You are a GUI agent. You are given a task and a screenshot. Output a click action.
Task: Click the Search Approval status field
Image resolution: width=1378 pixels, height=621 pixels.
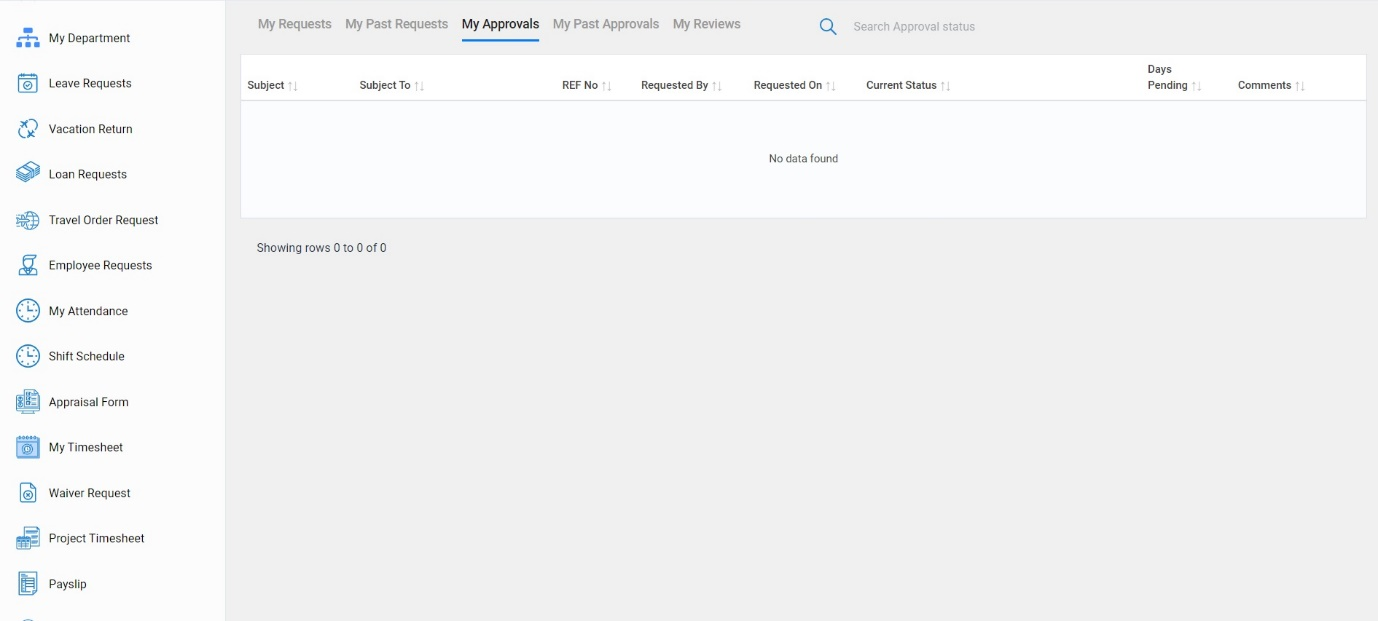[x=913, y=26]
